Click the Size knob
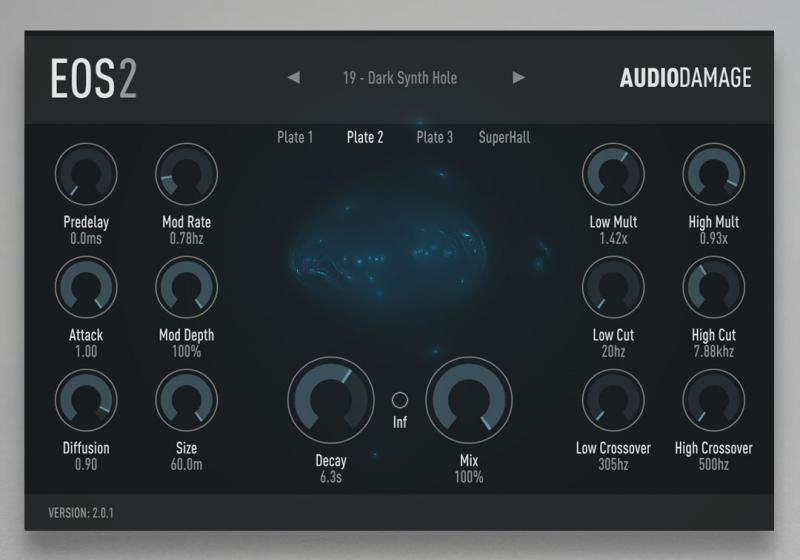Viewport: 800px width, 560px height. (187, 400)
